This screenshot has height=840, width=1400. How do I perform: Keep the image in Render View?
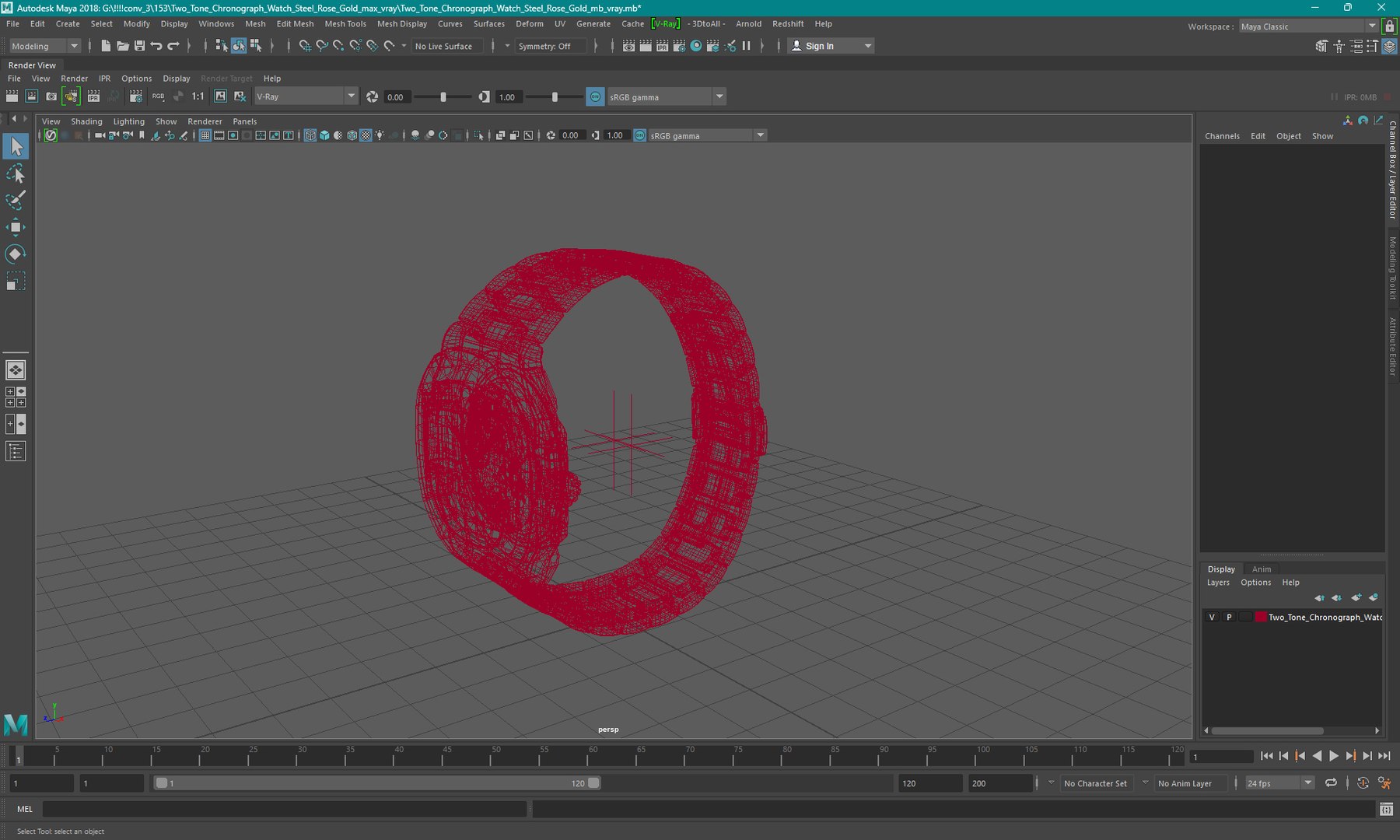[220, 96]
